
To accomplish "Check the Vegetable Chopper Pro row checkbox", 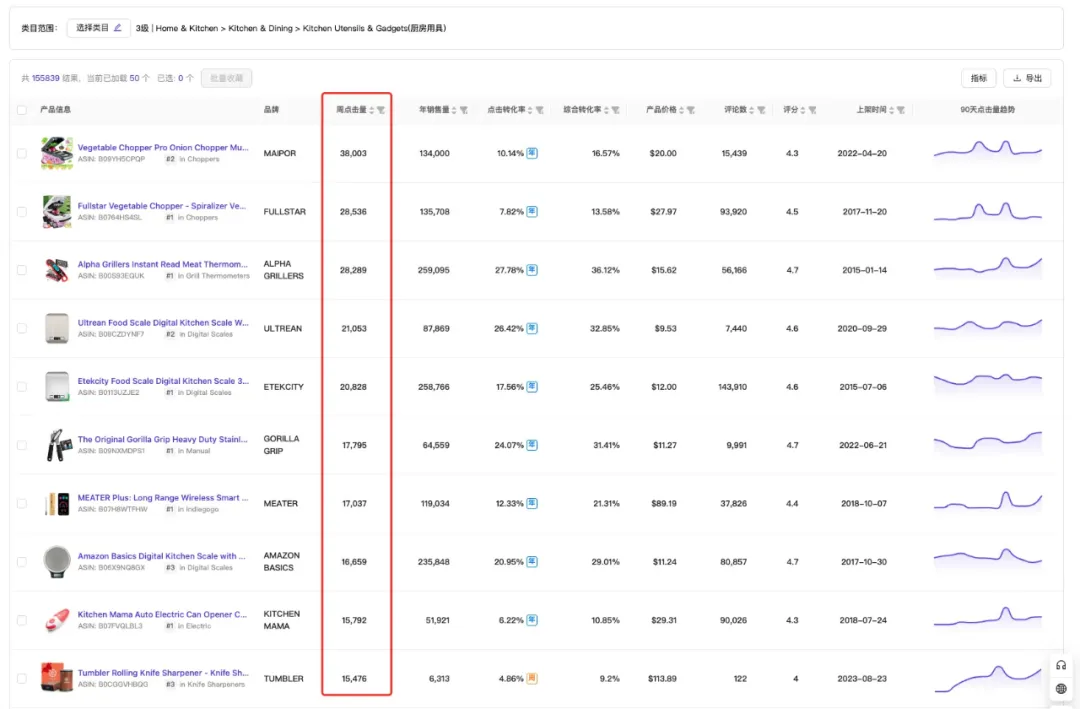I will (22, 154).
